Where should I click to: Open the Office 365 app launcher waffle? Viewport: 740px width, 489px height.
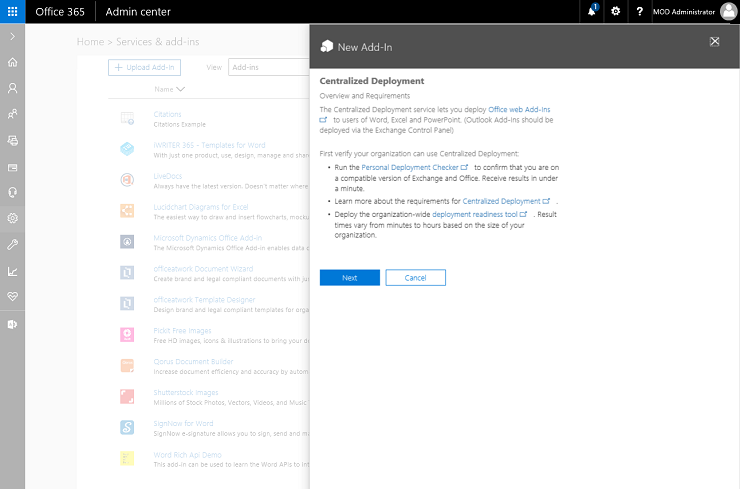(x=12, y=11)
